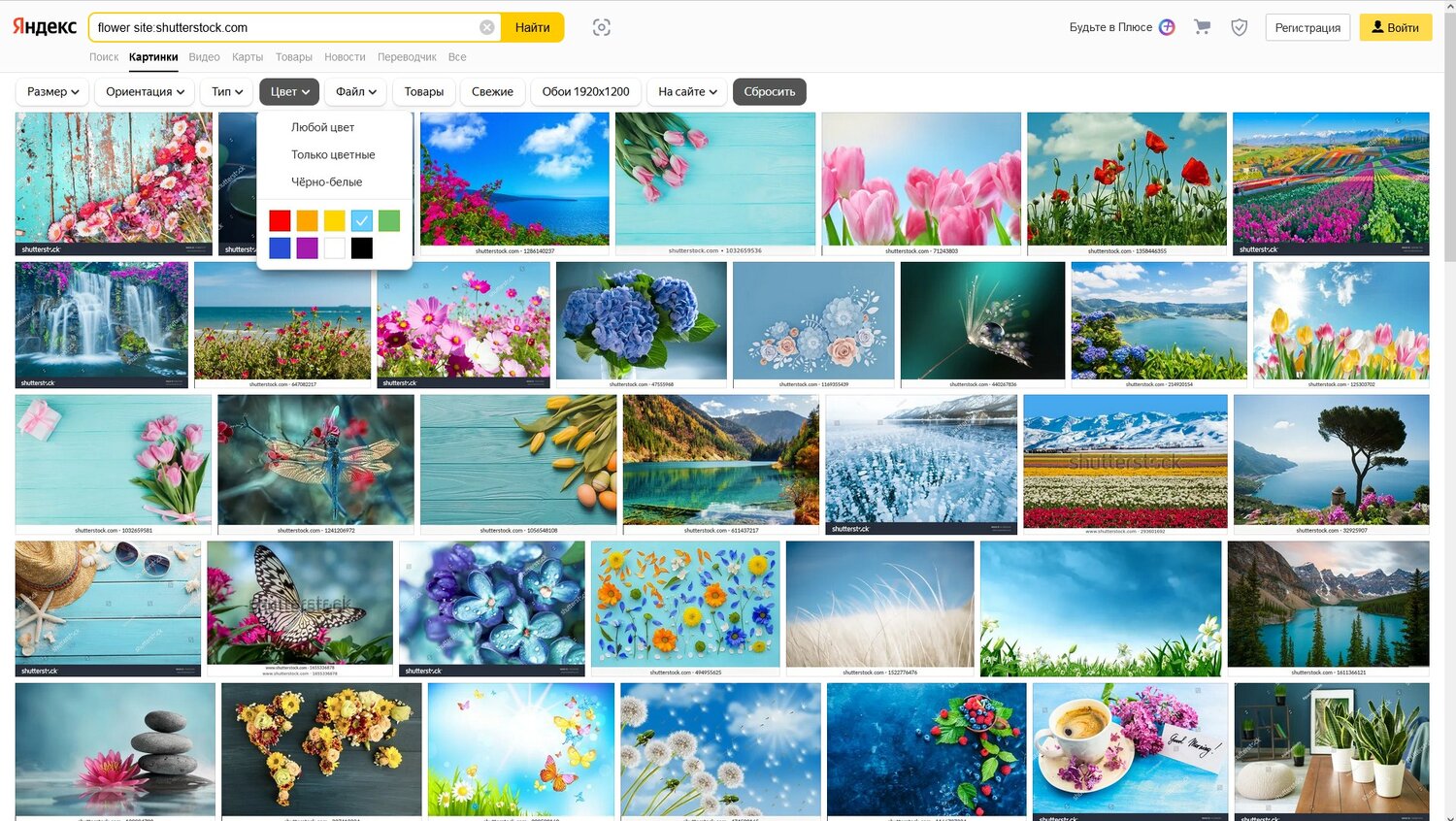Viewport: 1456px width, 821px height.
Task: Click the Будьте в Плюсе link
Action: pyautogui.click(x=1110, y=27)
